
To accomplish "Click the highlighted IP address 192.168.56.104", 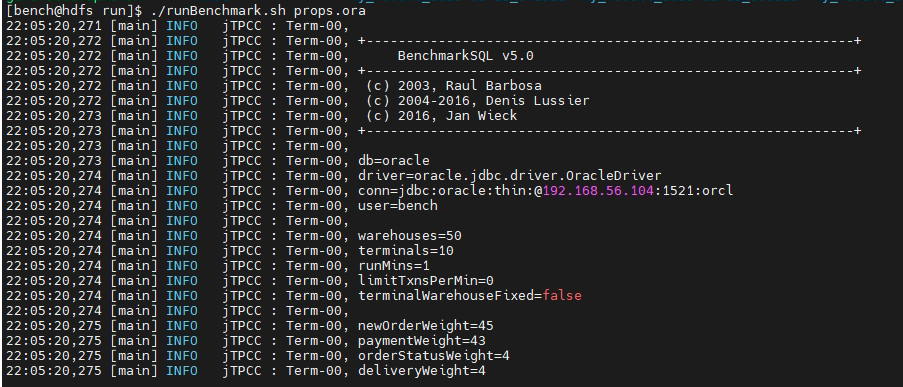I will point(598,191).
